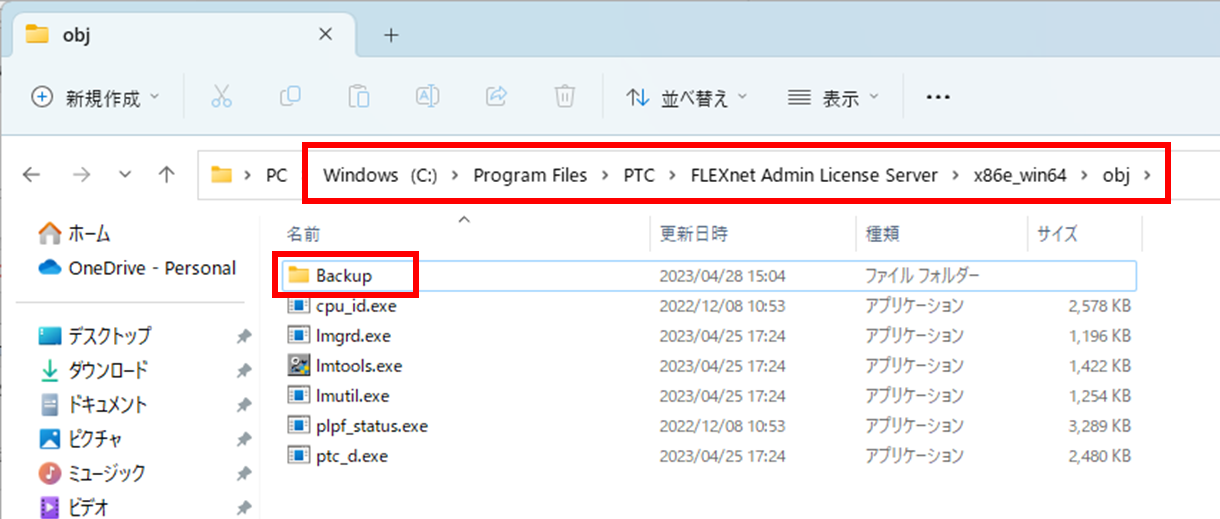Sort by 更新日時 column header
This screenshot has height=519, width=1220.
click(x=694, y=234)
